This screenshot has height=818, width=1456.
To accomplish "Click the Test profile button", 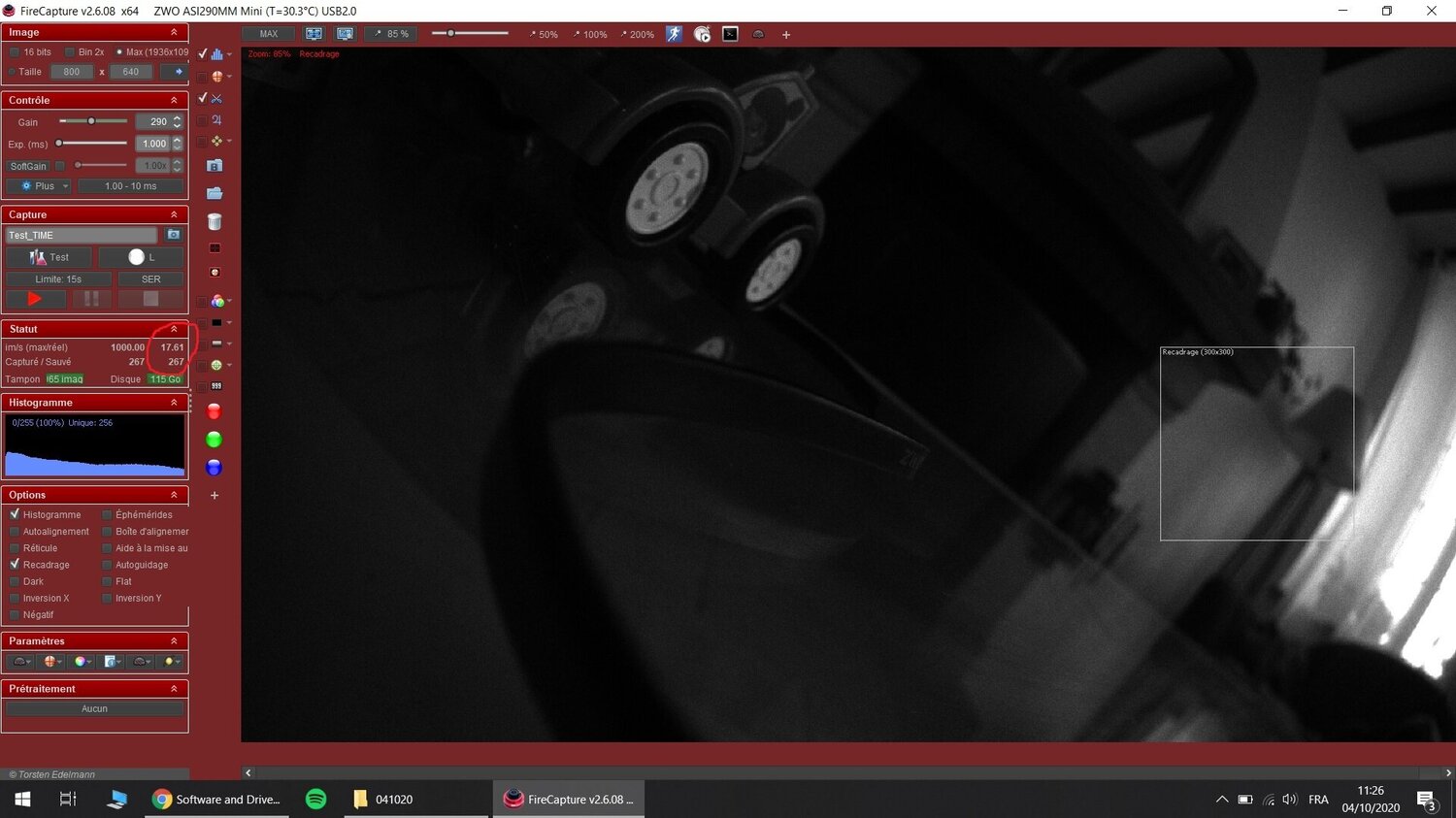I will (49, 257).
